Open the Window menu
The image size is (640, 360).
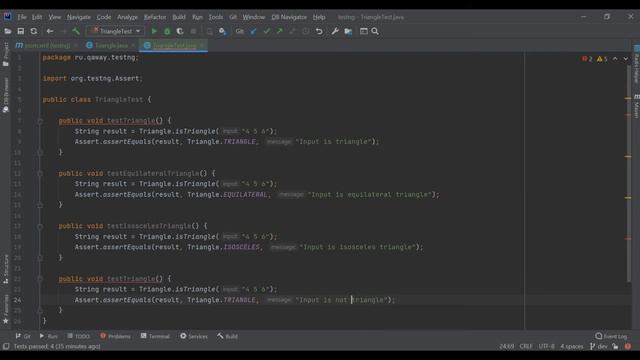coord(254,17)
